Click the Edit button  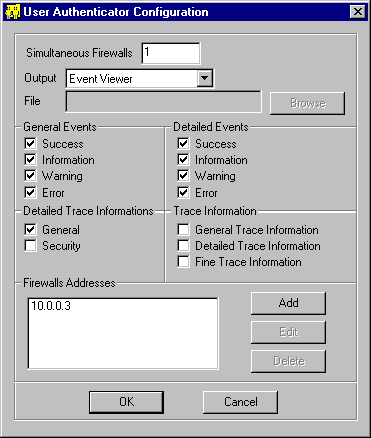pyautogui.click(x=288, y=332)
